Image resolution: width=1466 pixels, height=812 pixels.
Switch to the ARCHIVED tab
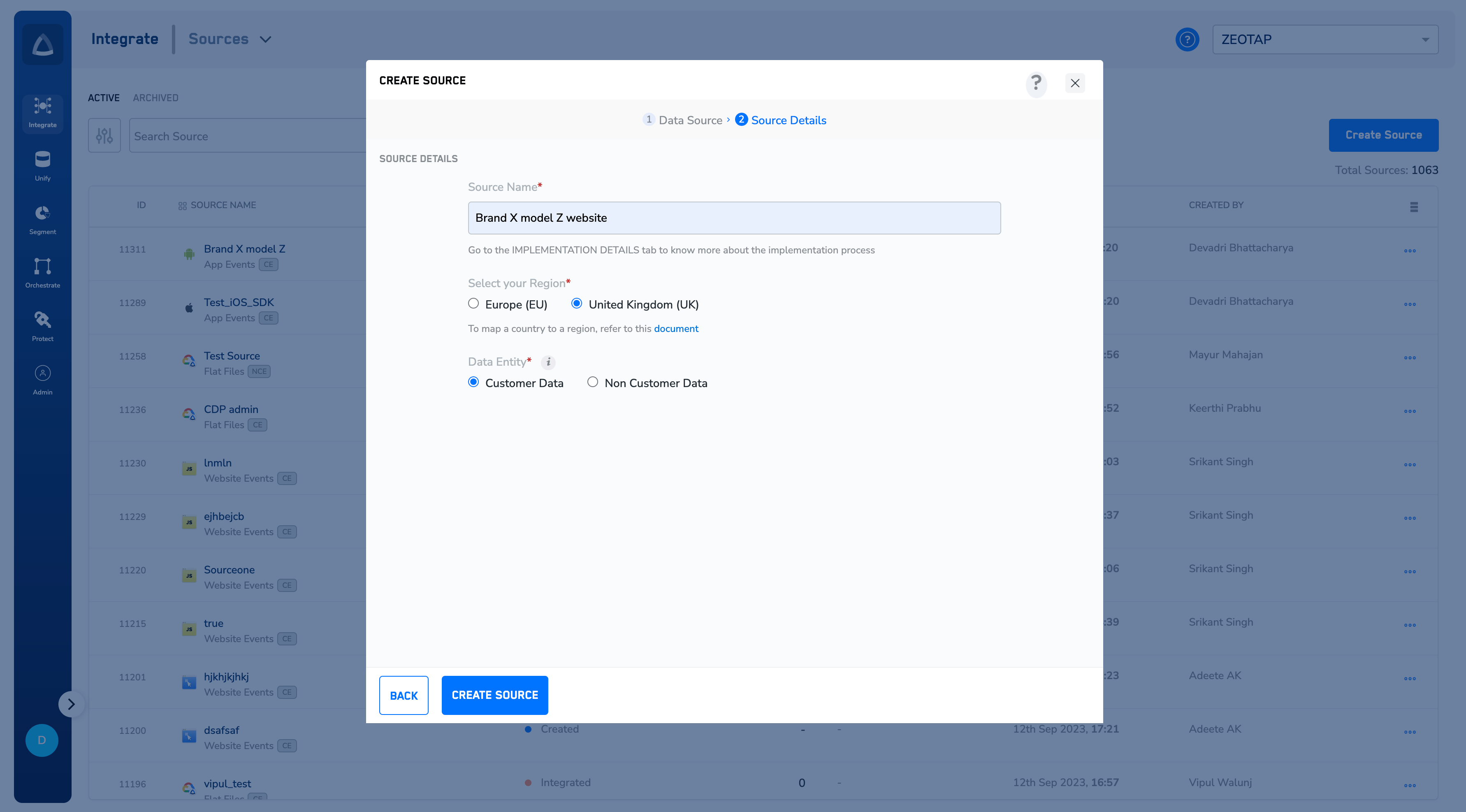(155, 98)
